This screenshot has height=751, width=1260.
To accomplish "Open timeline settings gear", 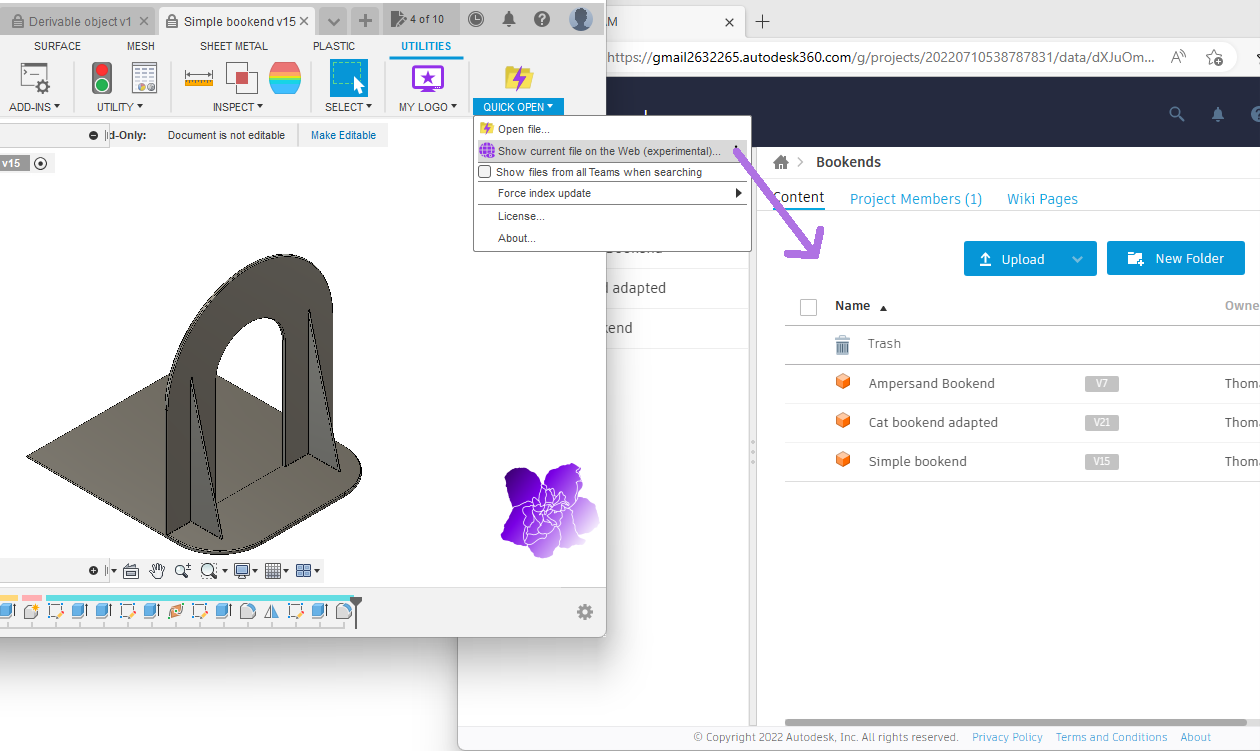I will point(585,612).
